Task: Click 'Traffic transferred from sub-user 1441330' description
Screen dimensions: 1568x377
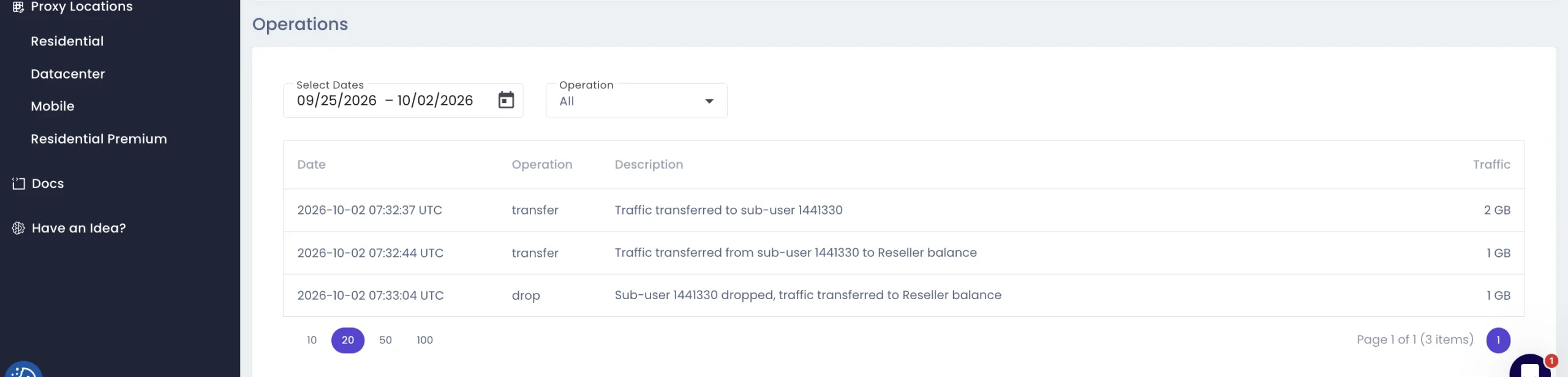Action: pos(796,253)
